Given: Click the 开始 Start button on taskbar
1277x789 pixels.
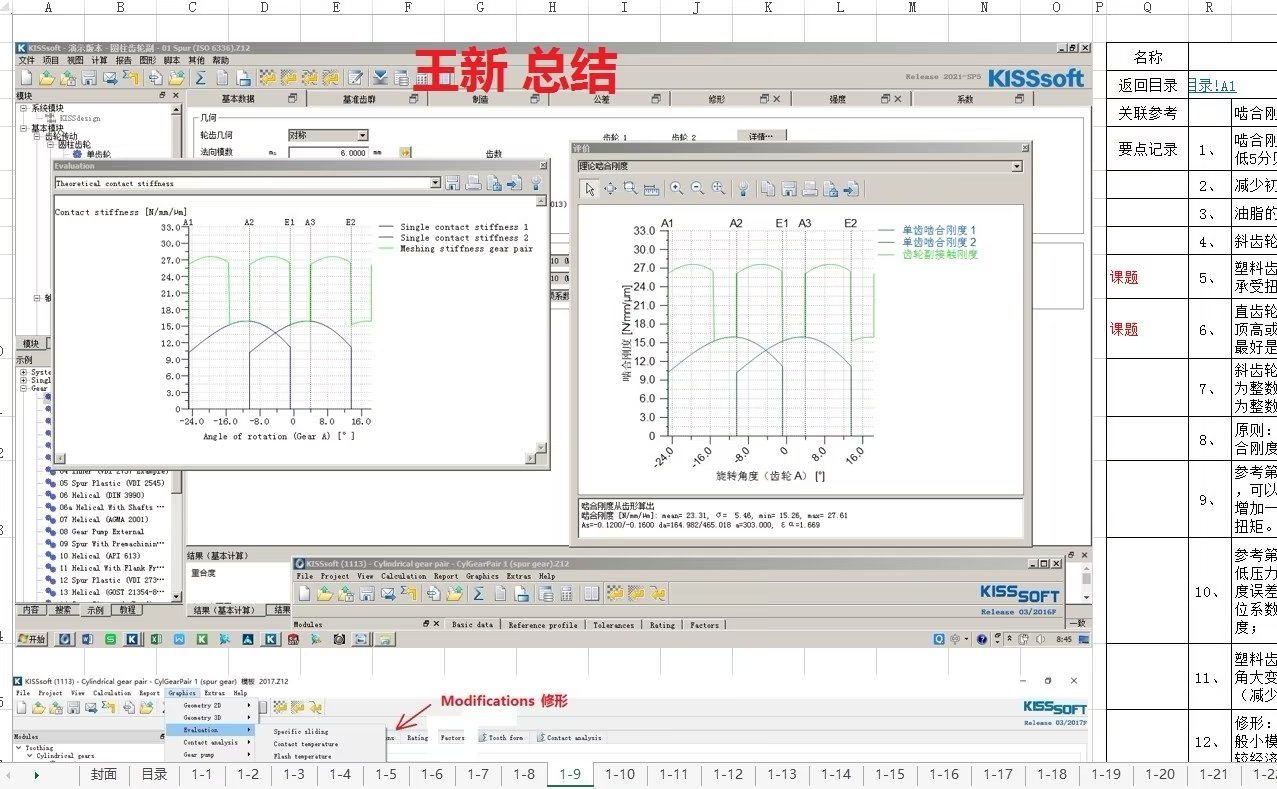Looking at the screenshot, I should [x=31, y=638].
